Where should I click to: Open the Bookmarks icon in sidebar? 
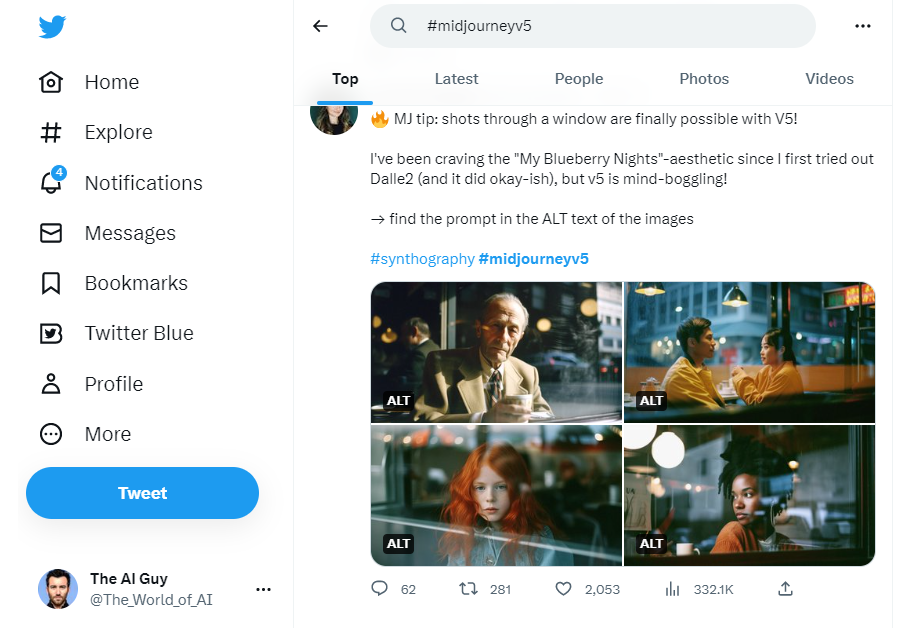pos(50,283)
